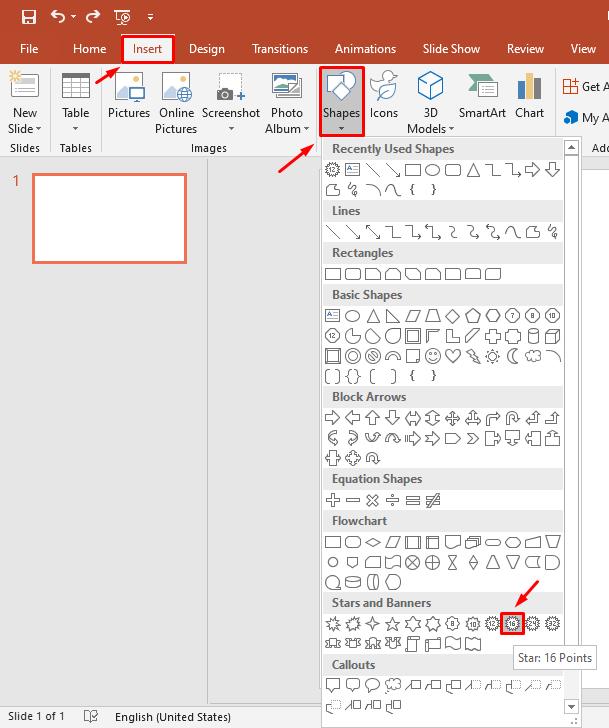Screen dimensions: 609x728
Task: Select Star: 32 Points shape
Action: [552, 624]
